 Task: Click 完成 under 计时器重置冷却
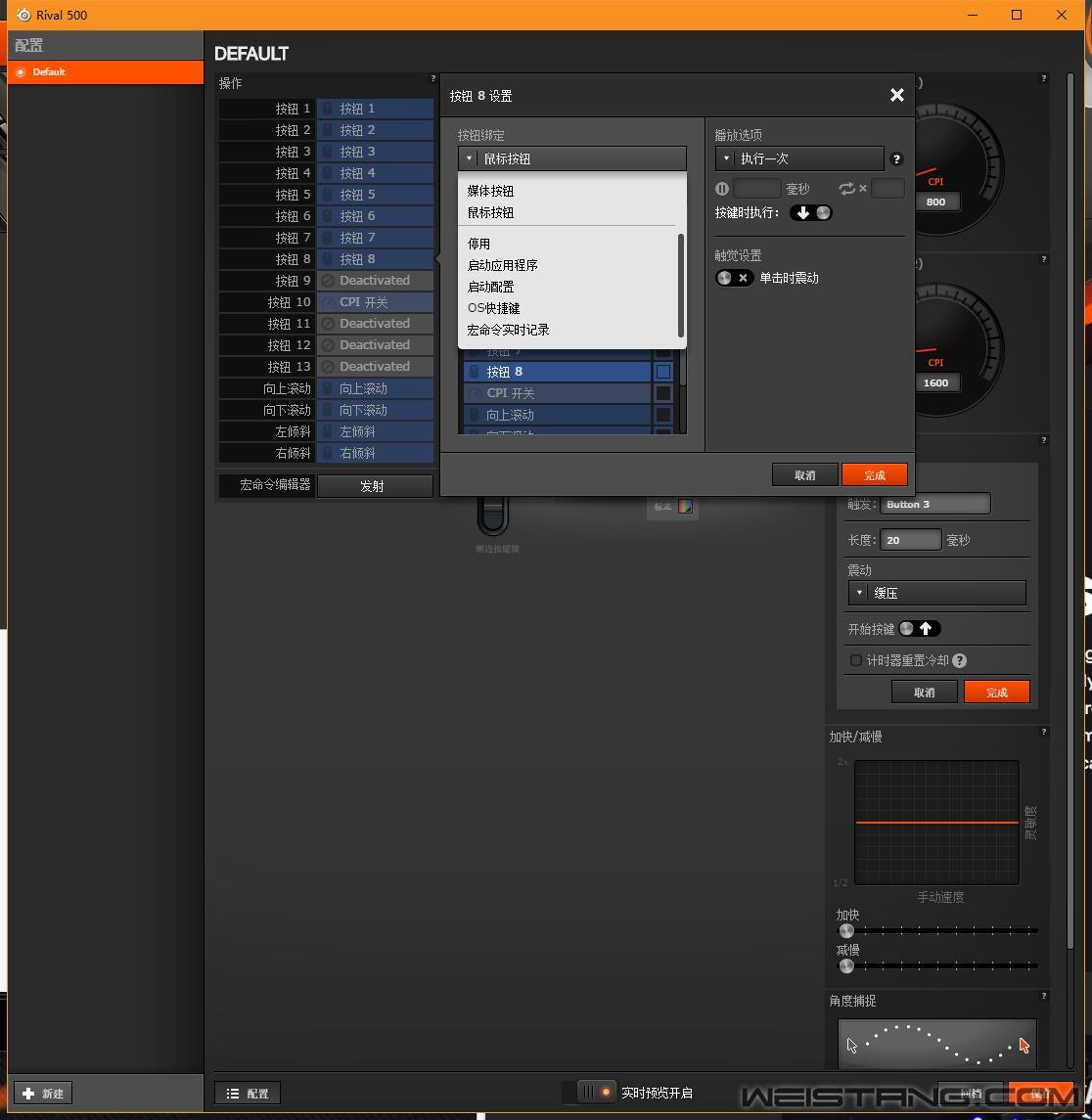[997, 693]
